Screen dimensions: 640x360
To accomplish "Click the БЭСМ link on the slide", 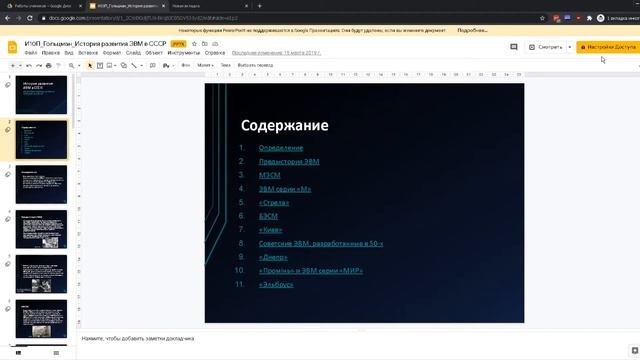I will point(268,216).
